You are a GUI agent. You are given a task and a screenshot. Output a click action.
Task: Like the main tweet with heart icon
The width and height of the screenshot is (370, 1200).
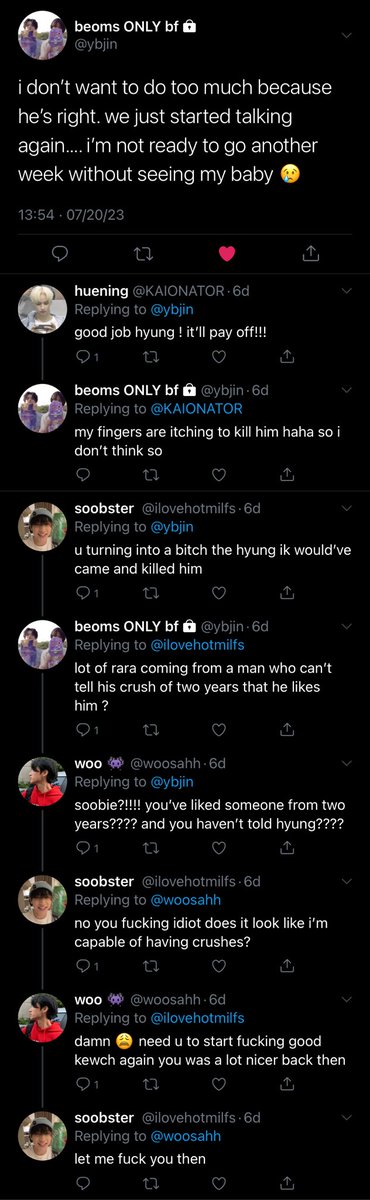[227, 253]
